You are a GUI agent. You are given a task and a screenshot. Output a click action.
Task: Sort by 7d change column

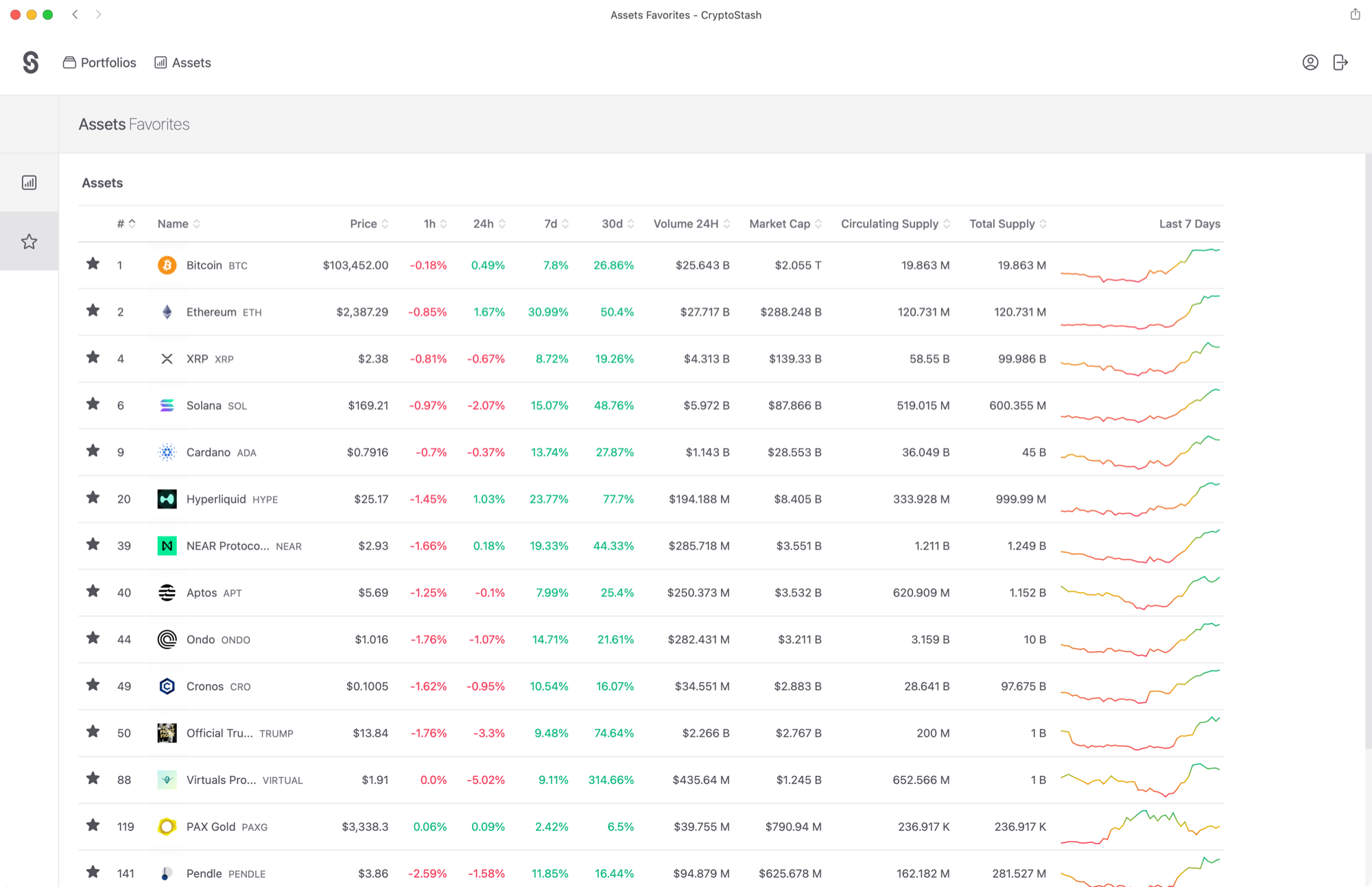(556, 224)
